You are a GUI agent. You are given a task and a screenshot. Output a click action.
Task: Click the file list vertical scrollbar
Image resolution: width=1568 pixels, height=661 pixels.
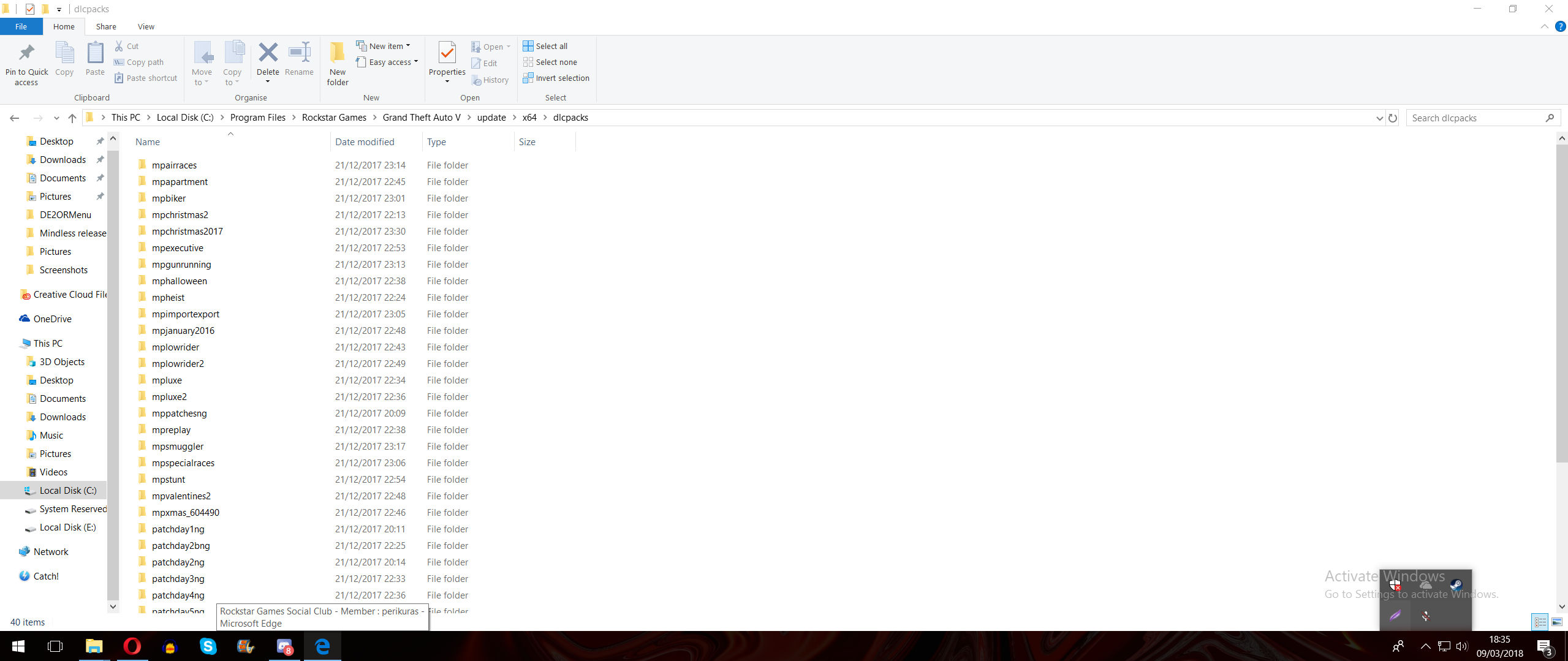point(1562,303)
